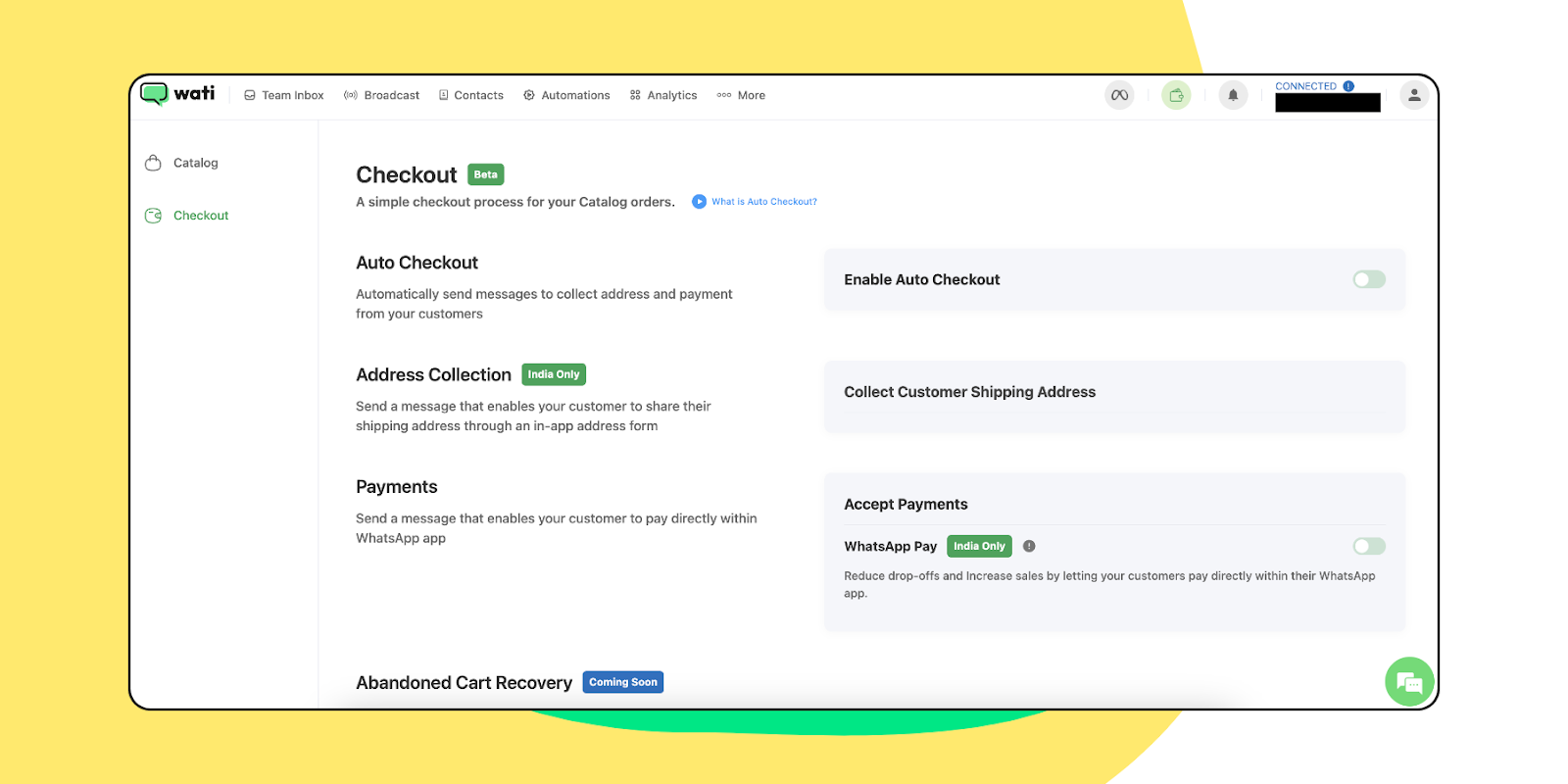Viewport: 1568px width, 784px height.
Task: Click WhatsApp Pay info icon
Action: pyautogui.click(x=1029, y=546)
